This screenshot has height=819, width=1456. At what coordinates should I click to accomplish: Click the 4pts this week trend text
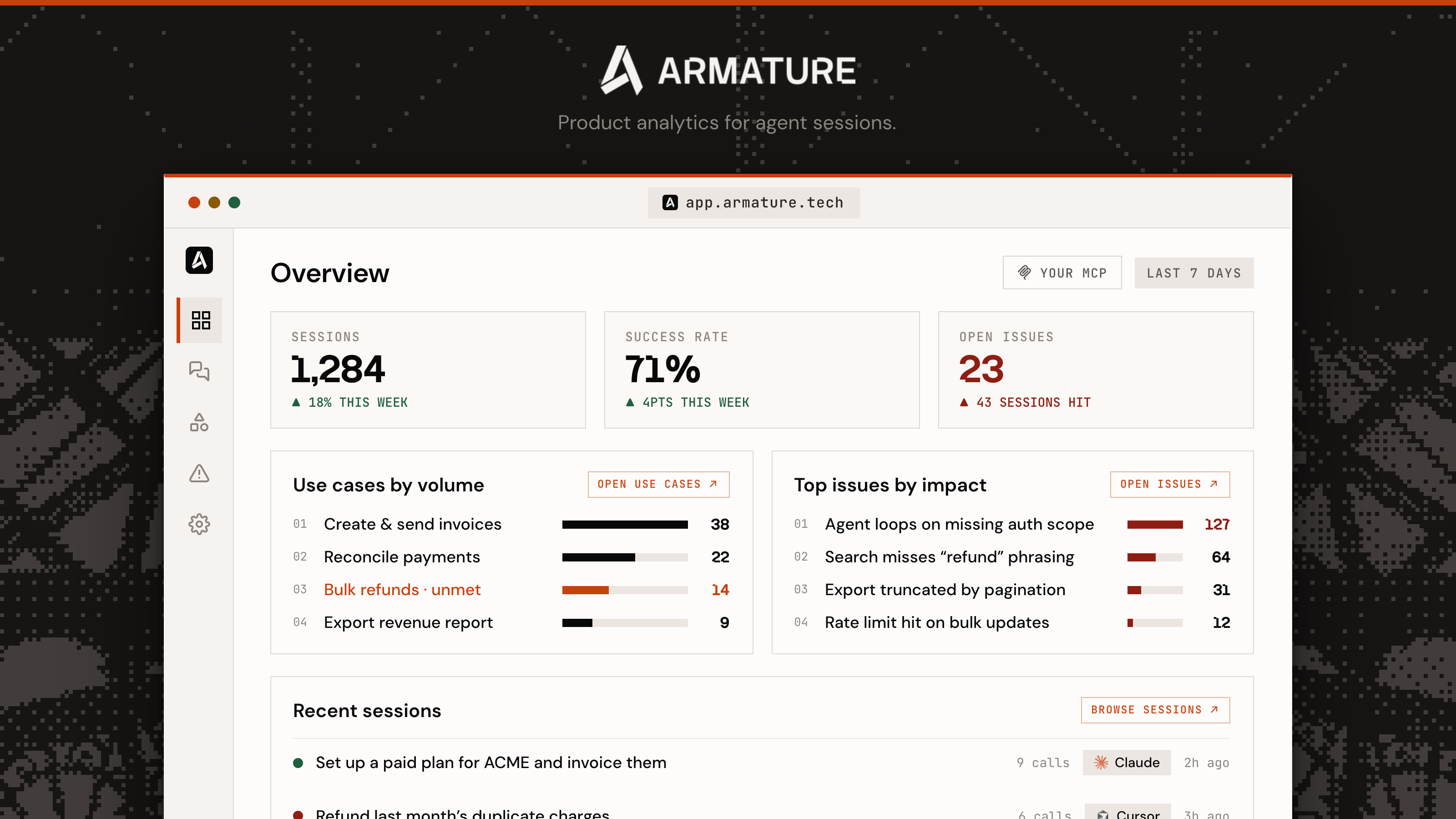coord(695,402)
